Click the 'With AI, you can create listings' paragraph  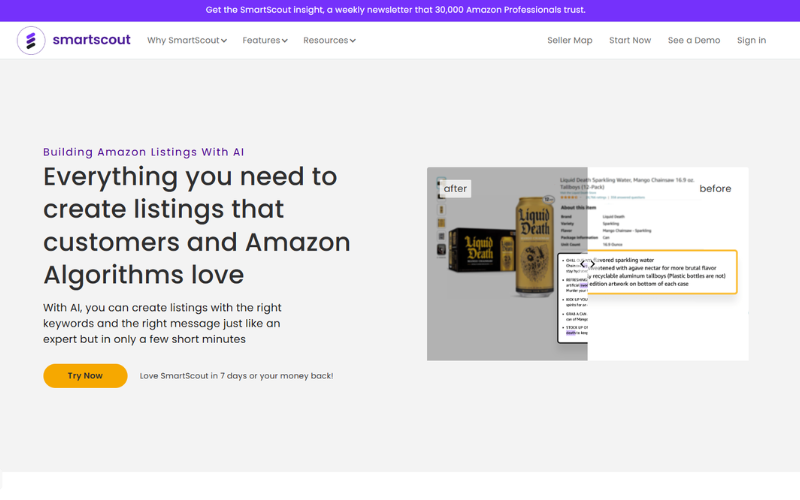tap(162, 323)
